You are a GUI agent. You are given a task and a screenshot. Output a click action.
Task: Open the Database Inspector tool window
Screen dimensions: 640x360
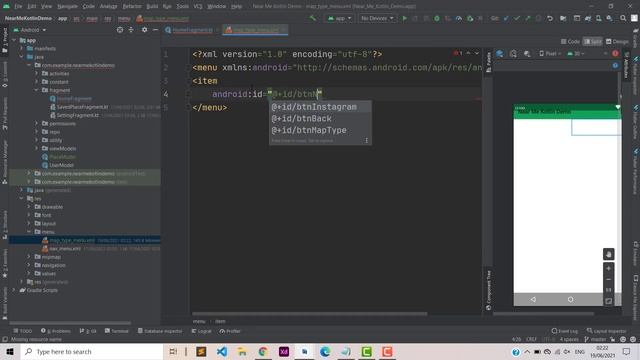[x=160, y=331]
